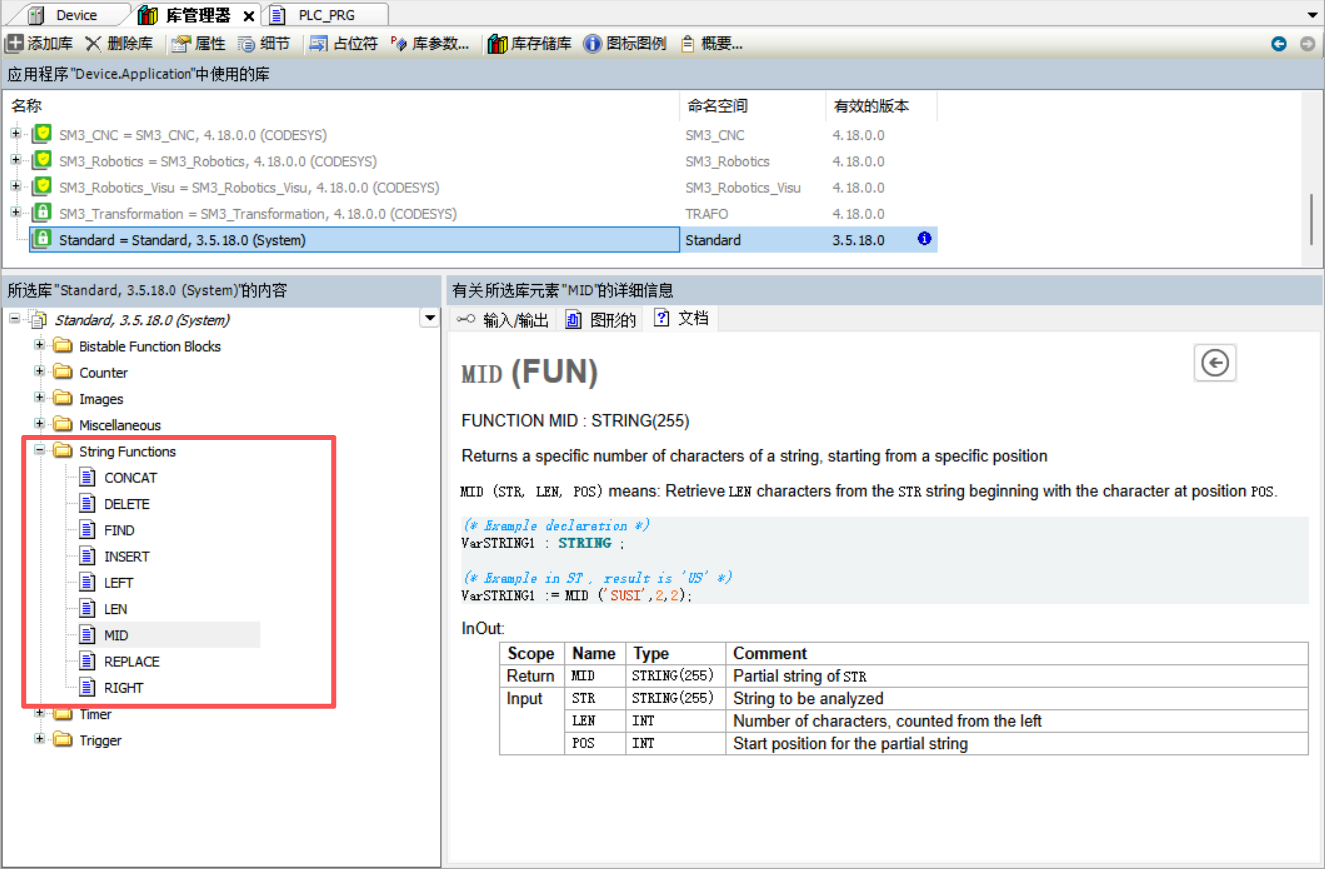This screenshot has height=869, width=1325.
Task: Expand the Miscellaneous folder
Action: pyautogui.click(x=40, y=424)
